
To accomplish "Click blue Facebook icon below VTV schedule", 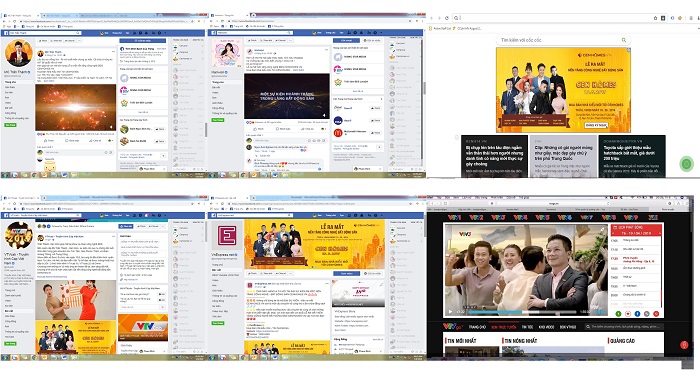I will 637,314.
